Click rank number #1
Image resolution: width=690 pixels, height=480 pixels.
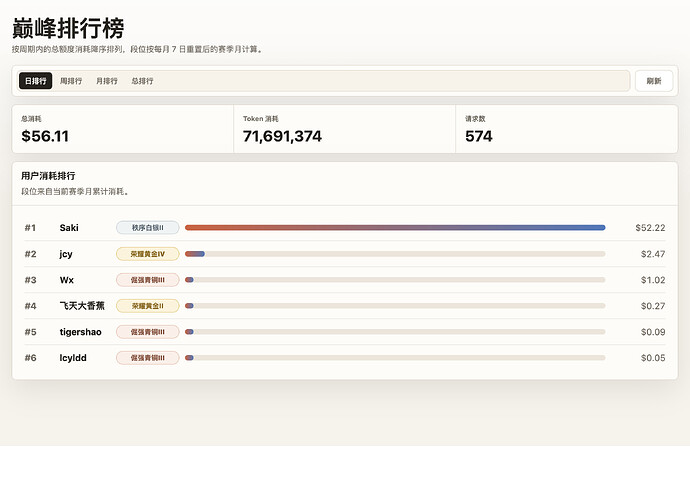(x=30, y=228)
